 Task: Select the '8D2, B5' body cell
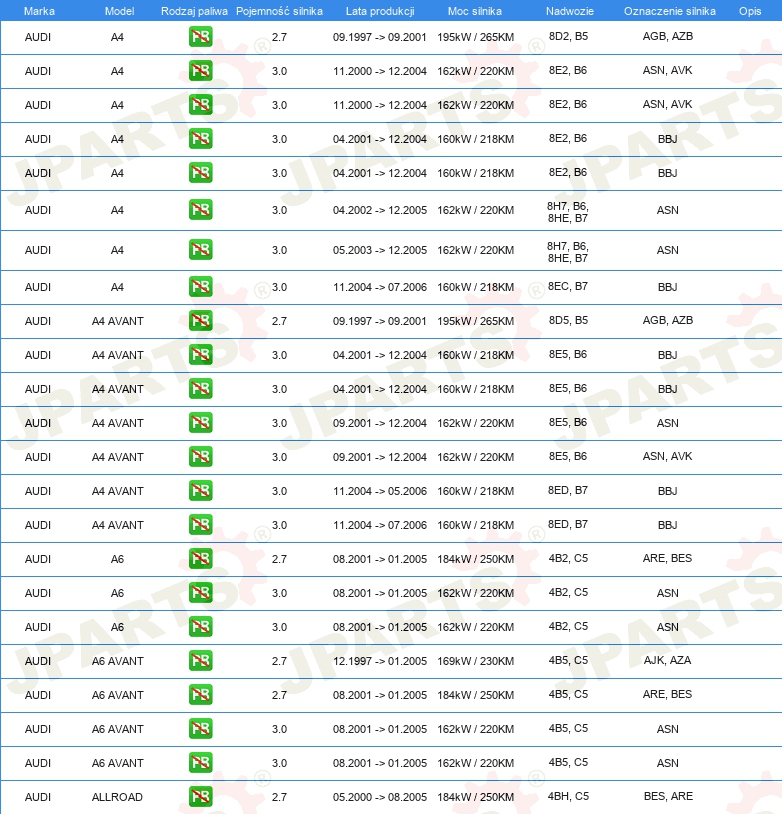568,36
